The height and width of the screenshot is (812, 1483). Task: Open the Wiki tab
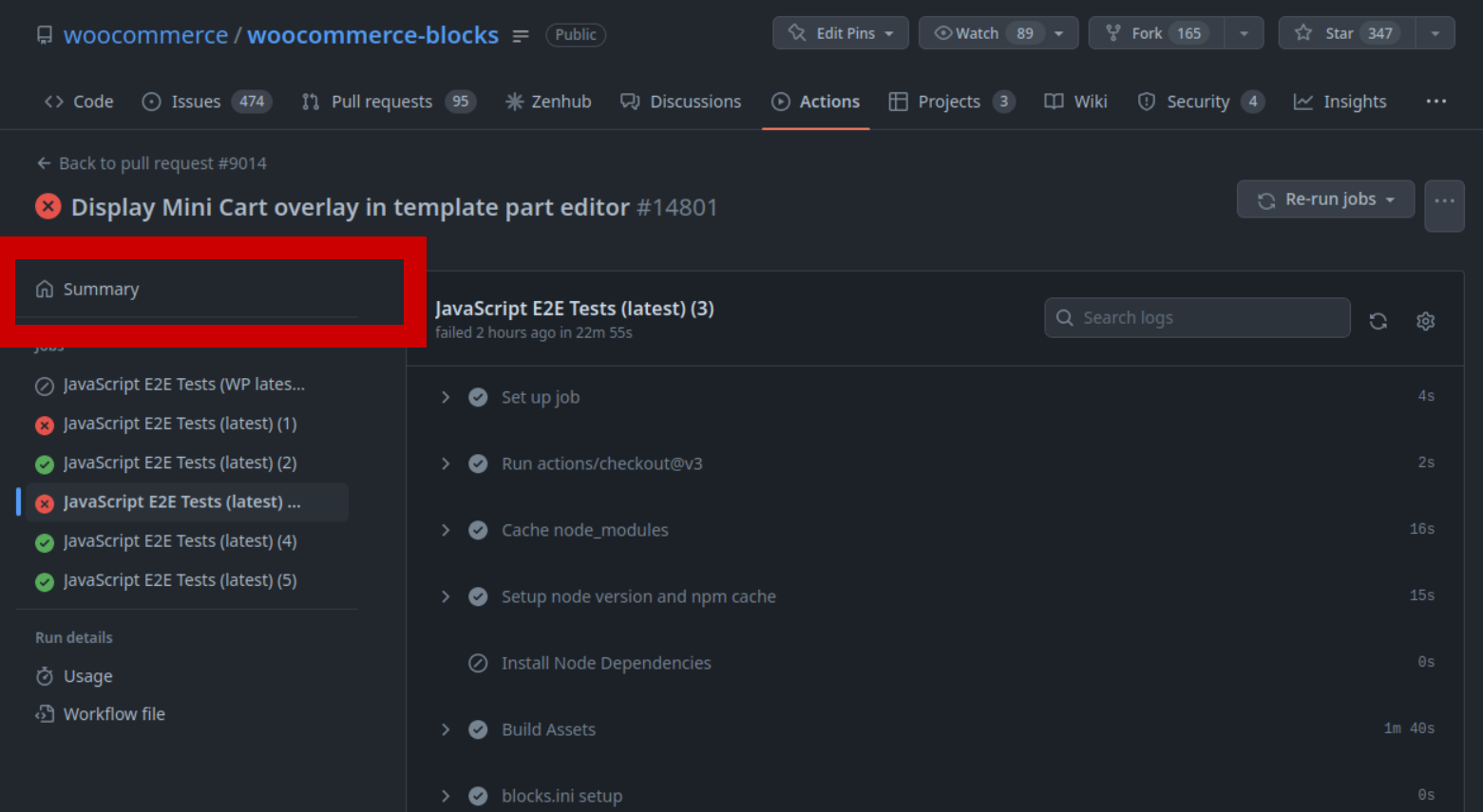(x=1075, y=102)
